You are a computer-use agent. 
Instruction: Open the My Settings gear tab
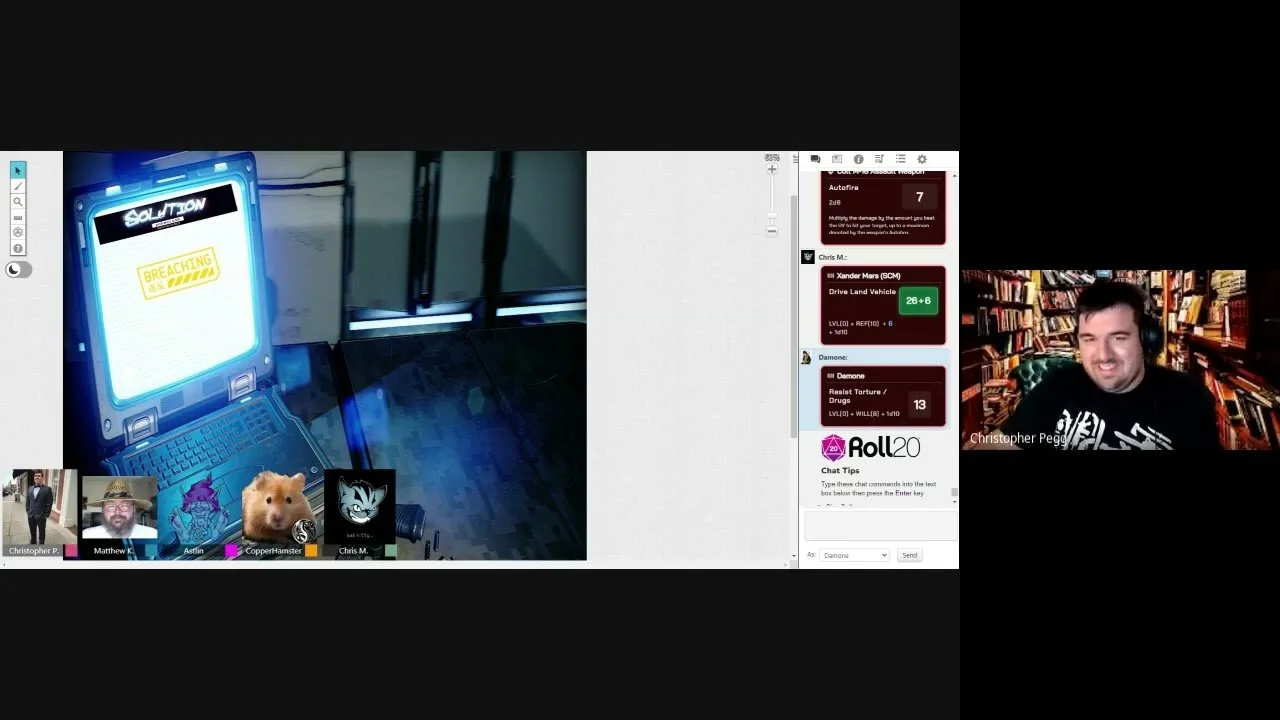coord(922,159)
